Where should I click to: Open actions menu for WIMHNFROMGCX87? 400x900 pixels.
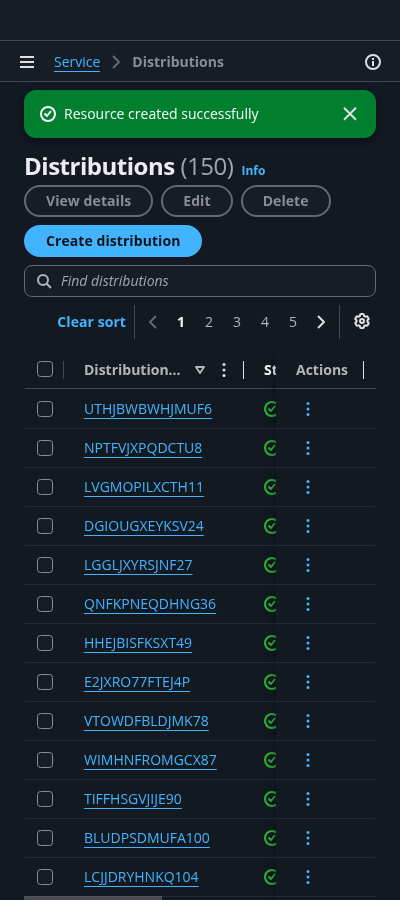point(308,761)
